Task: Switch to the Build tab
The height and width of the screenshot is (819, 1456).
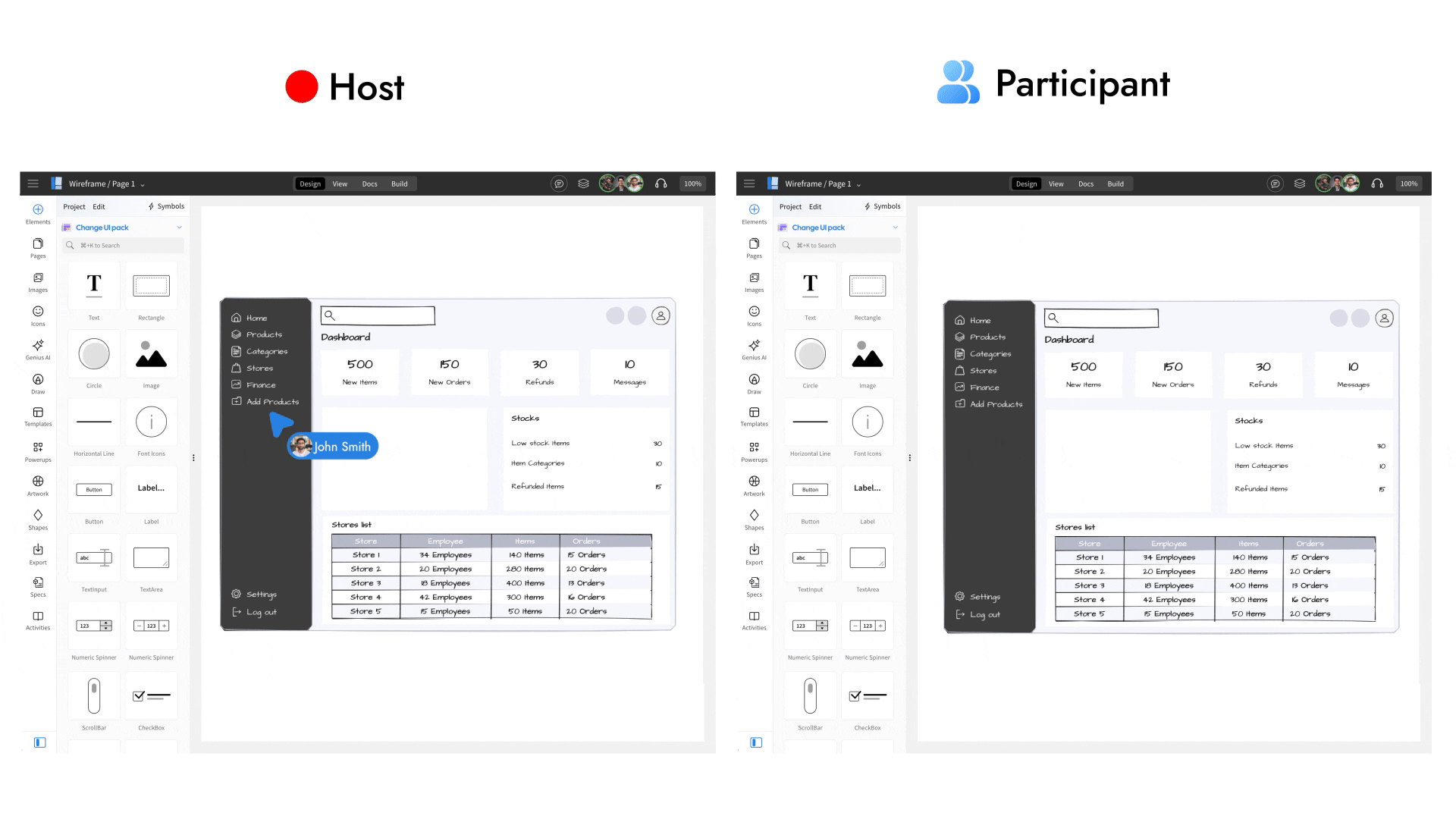Action: 400,184
